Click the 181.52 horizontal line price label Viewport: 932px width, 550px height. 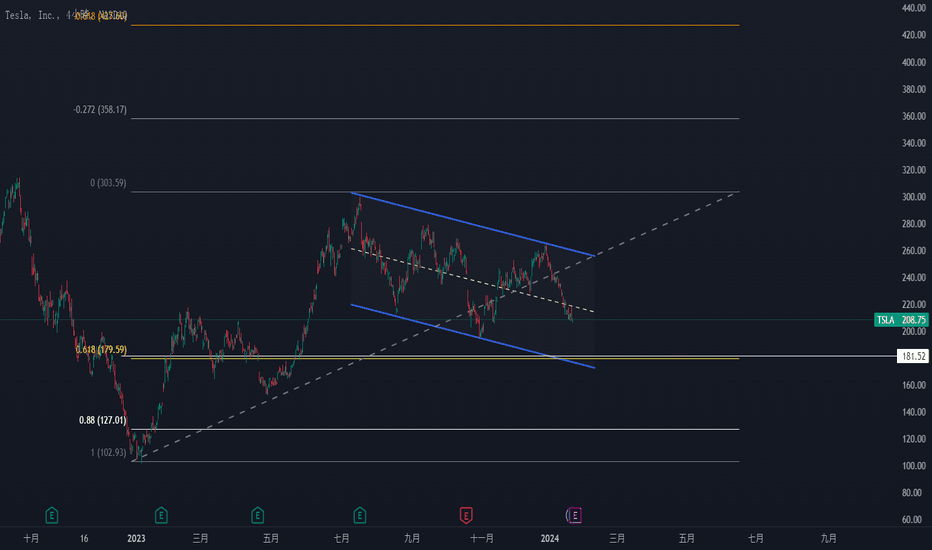pos(913,356)
